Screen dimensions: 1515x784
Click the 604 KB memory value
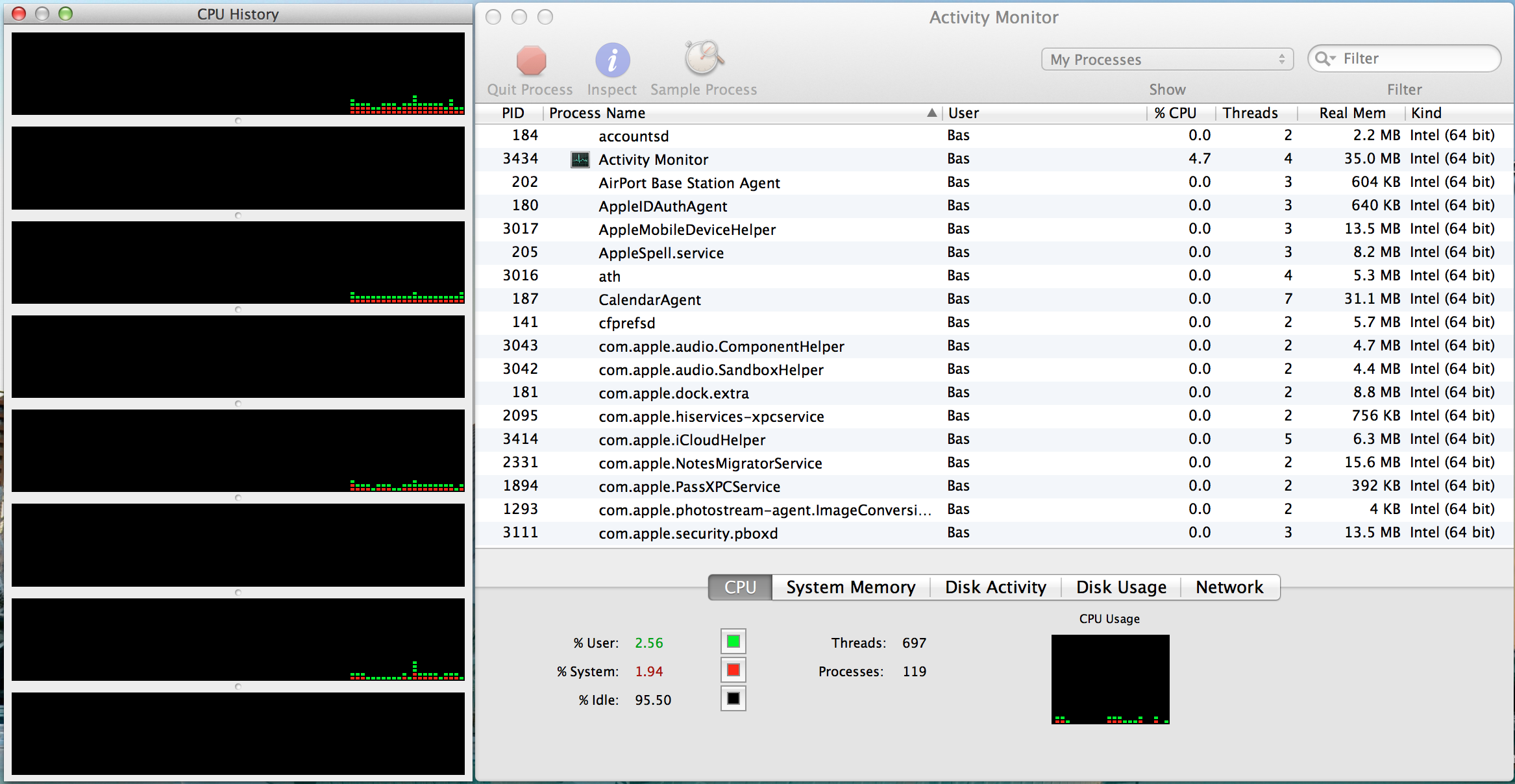(1375, 182)
